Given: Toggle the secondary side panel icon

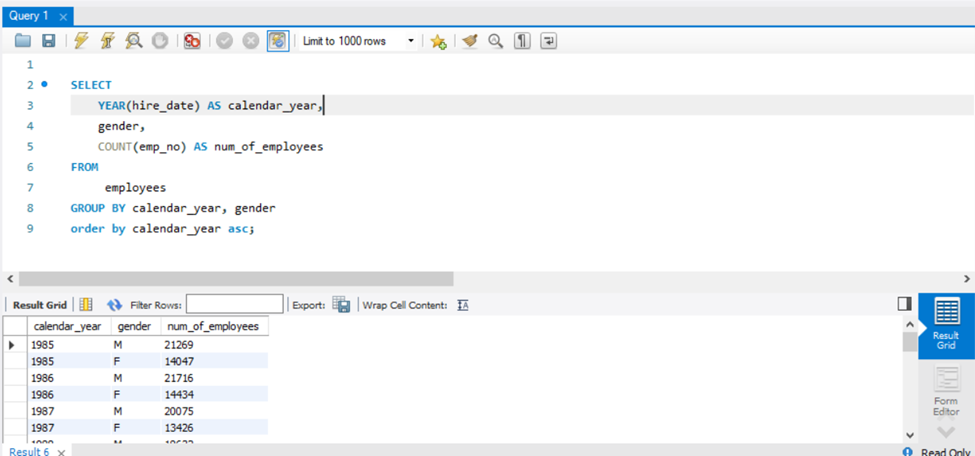Looking at the screenshot, I should tap(904, 303).
